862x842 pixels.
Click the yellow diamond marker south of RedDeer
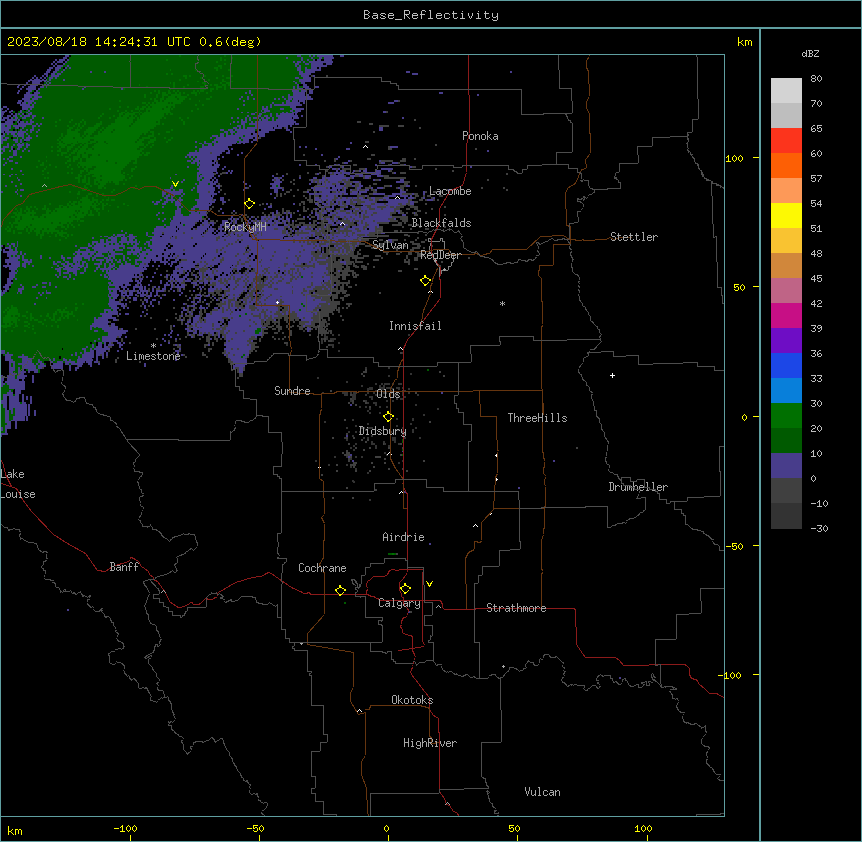tap(426, 281)
